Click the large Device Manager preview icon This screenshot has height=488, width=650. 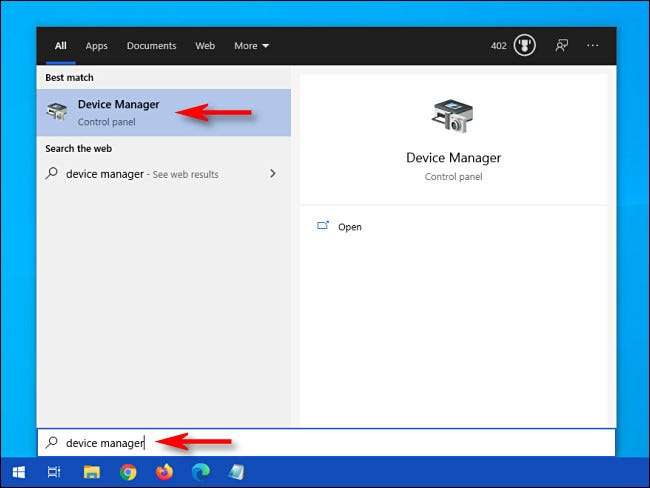click(453, 116)
